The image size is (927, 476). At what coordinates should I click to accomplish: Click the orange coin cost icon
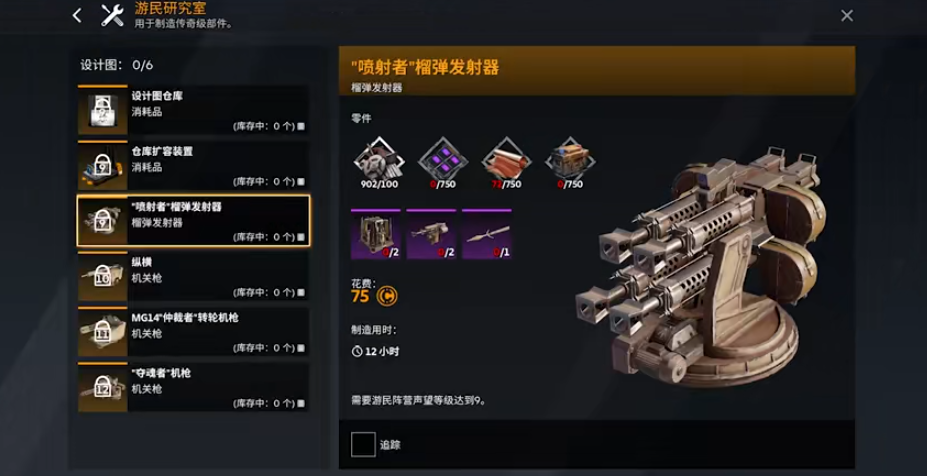(x=387, y=296)
